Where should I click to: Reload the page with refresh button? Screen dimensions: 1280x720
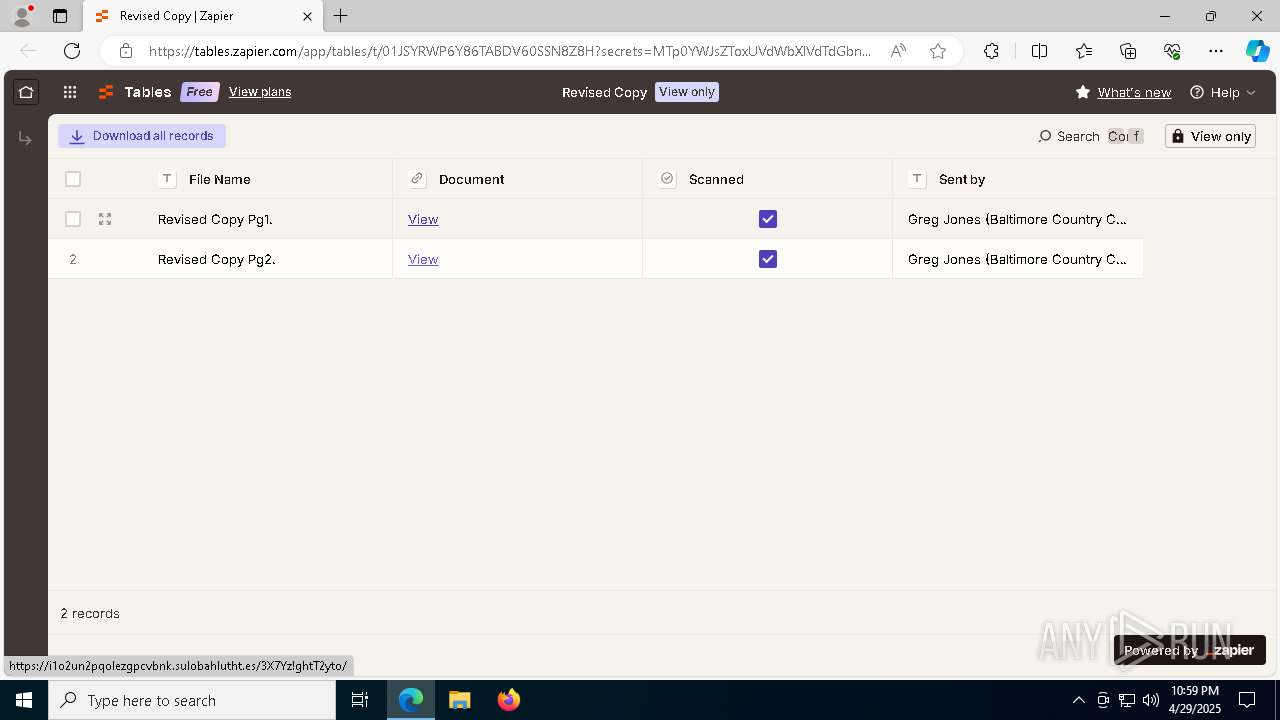tap(72, 51)
